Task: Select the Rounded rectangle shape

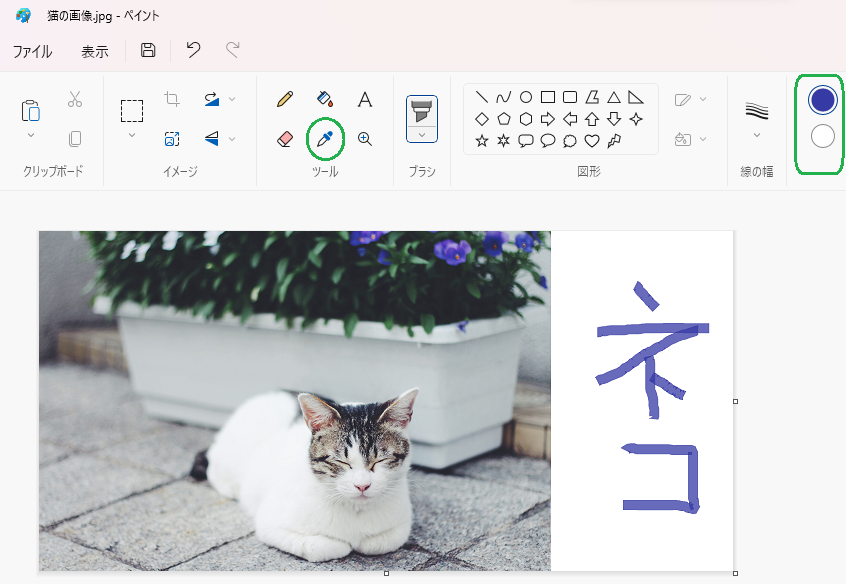Action: pyautogui.click(x=570, y=97)
